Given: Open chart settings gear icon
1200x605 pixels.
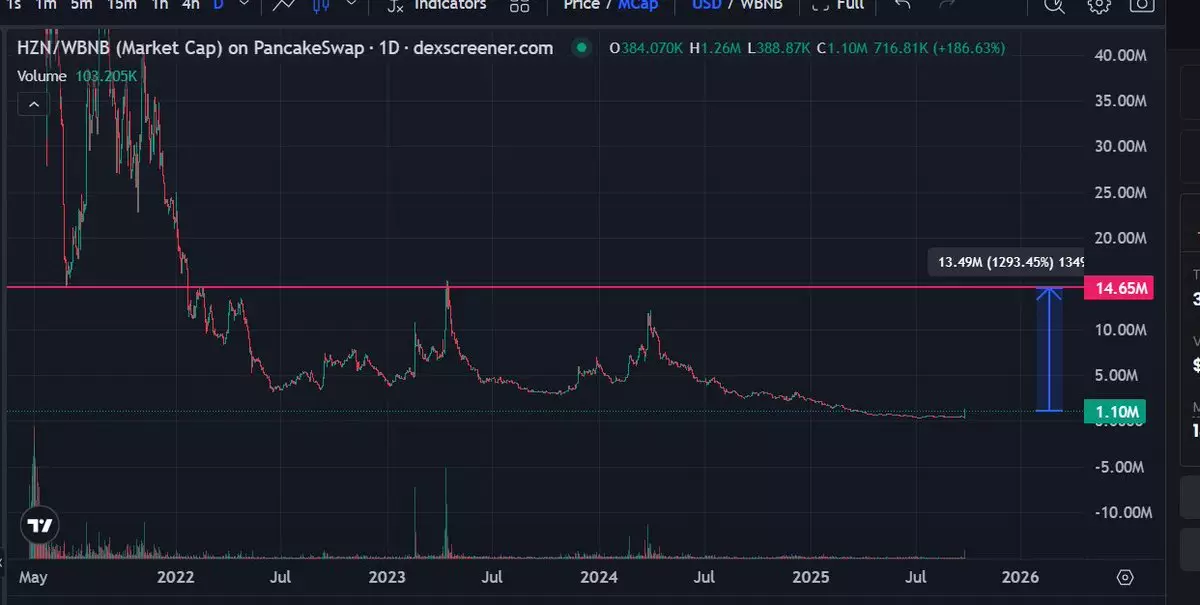Looking at the screenshot, I should [x=1098, y=6].
